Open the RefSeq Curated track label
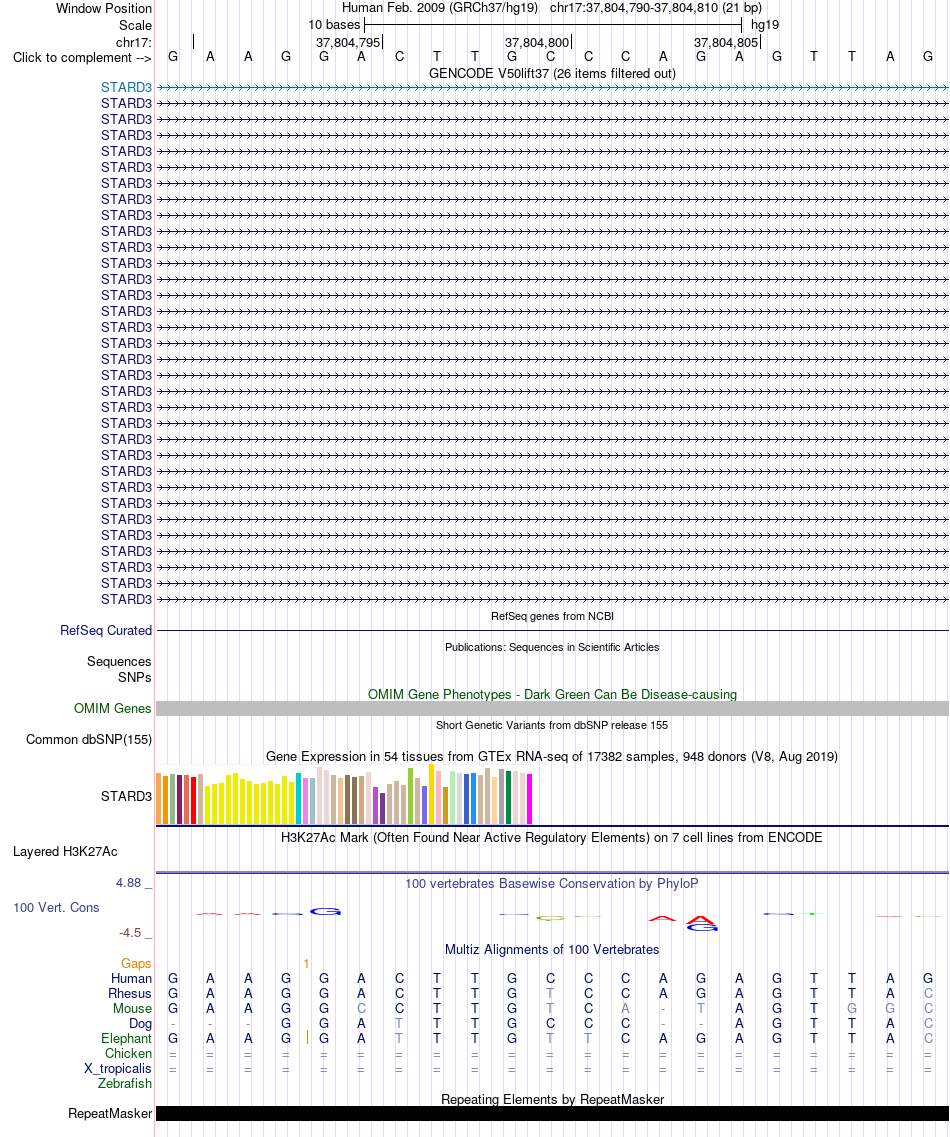This screenshot has height=1137, width=950. (106, 630)
